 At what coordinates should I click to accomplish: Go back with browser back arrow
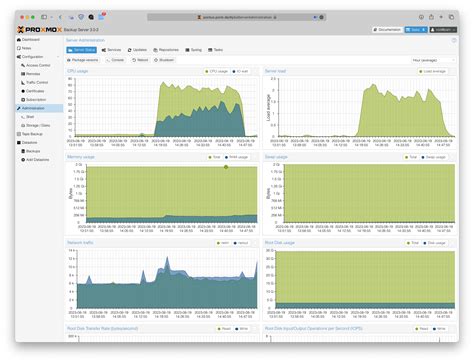60,17
